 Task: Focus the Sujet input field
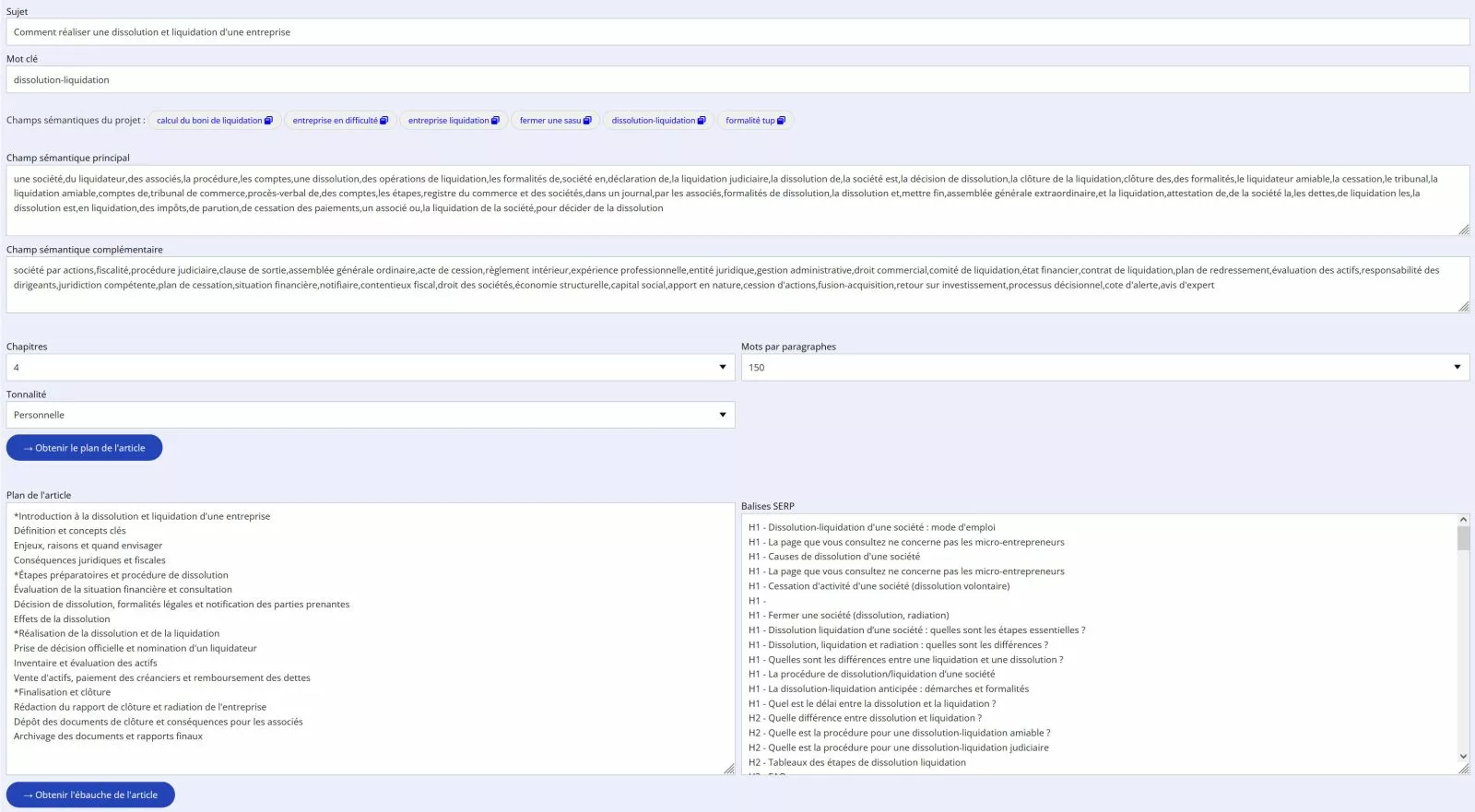(737, 32)
